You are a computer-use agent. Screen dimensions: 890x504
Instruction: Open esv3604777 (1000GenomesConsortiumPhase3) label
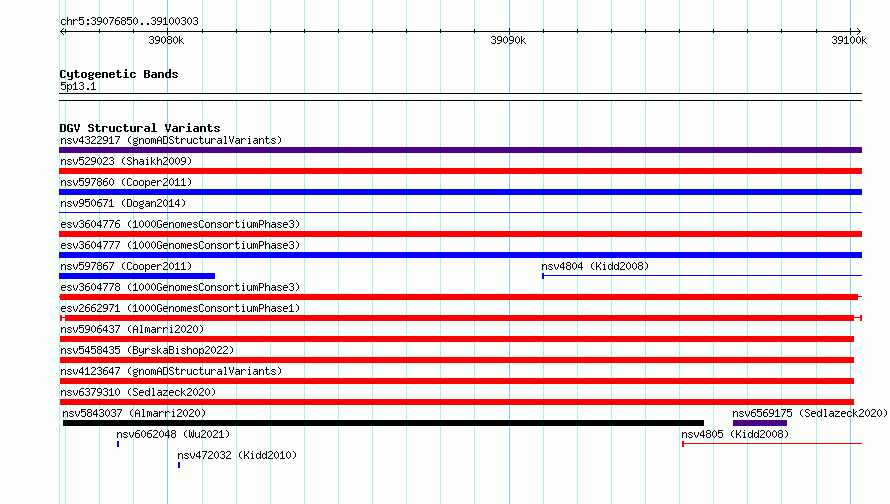tap(180, 245)
